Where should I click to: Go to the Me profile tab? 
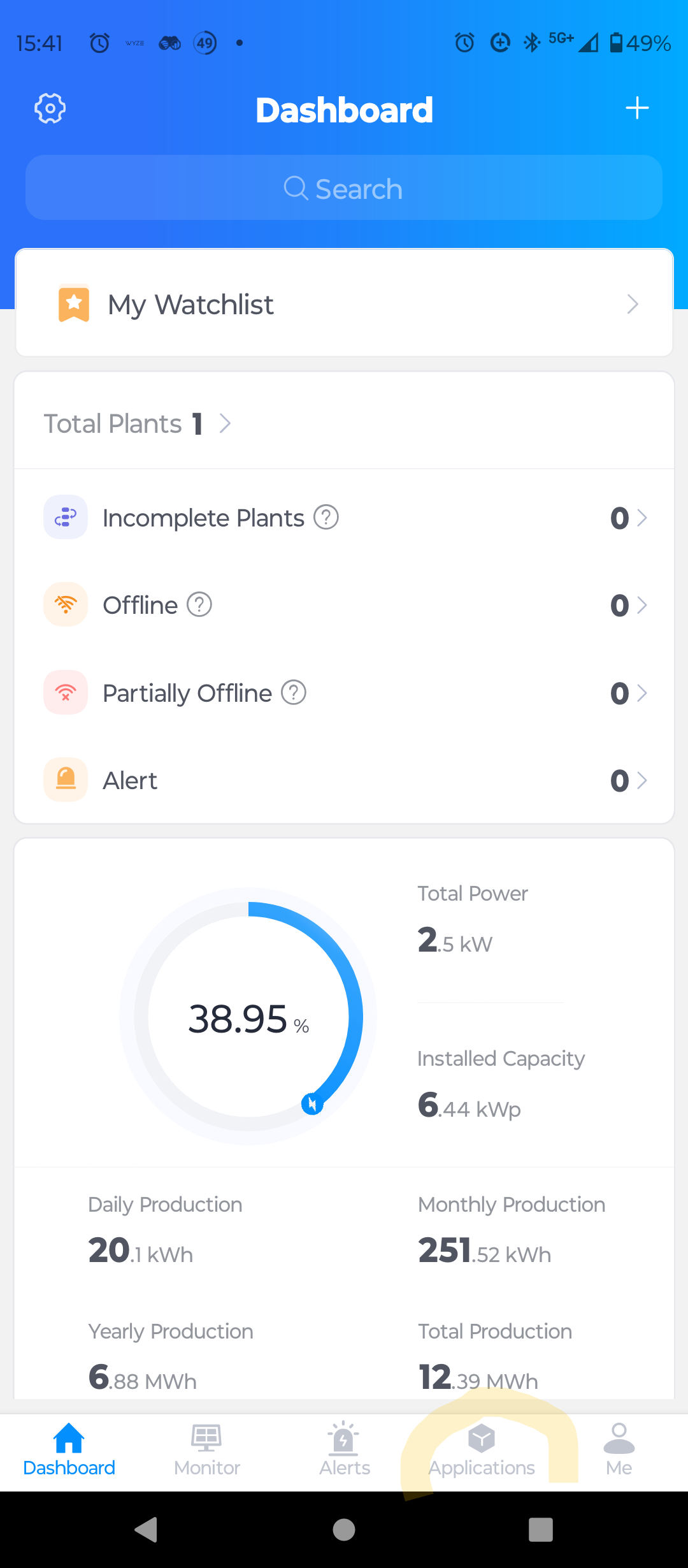pos(619,1450)
